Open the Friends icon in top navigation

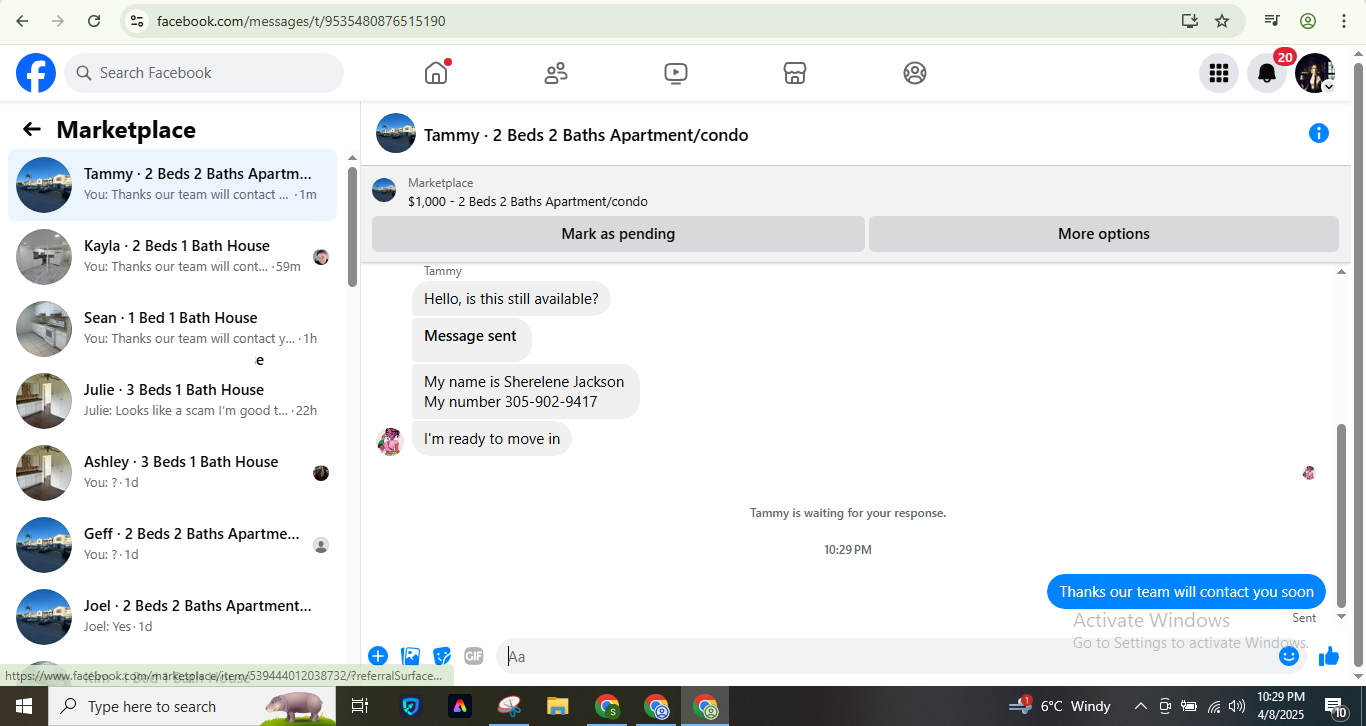tap(556, 73)
